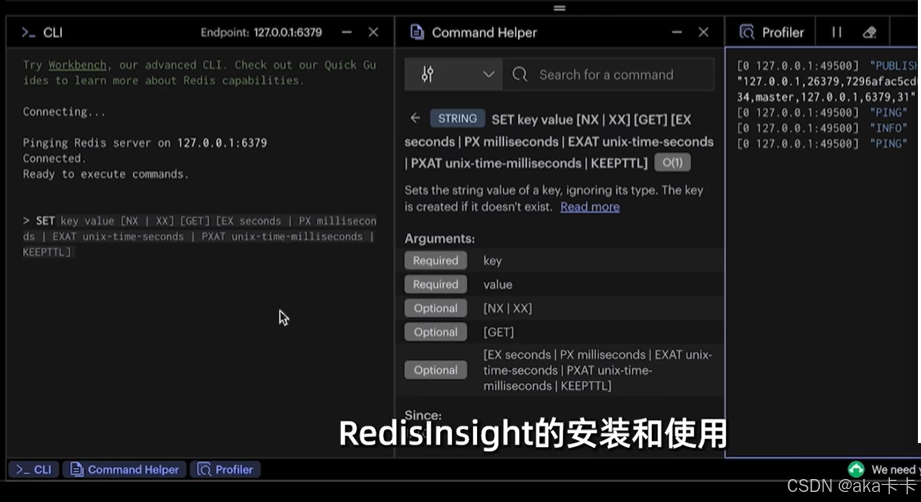This screenshot has height=502, width=921.
Task: Click the Required badge for value
Action: pyautogui.click(x=435, y=284)
